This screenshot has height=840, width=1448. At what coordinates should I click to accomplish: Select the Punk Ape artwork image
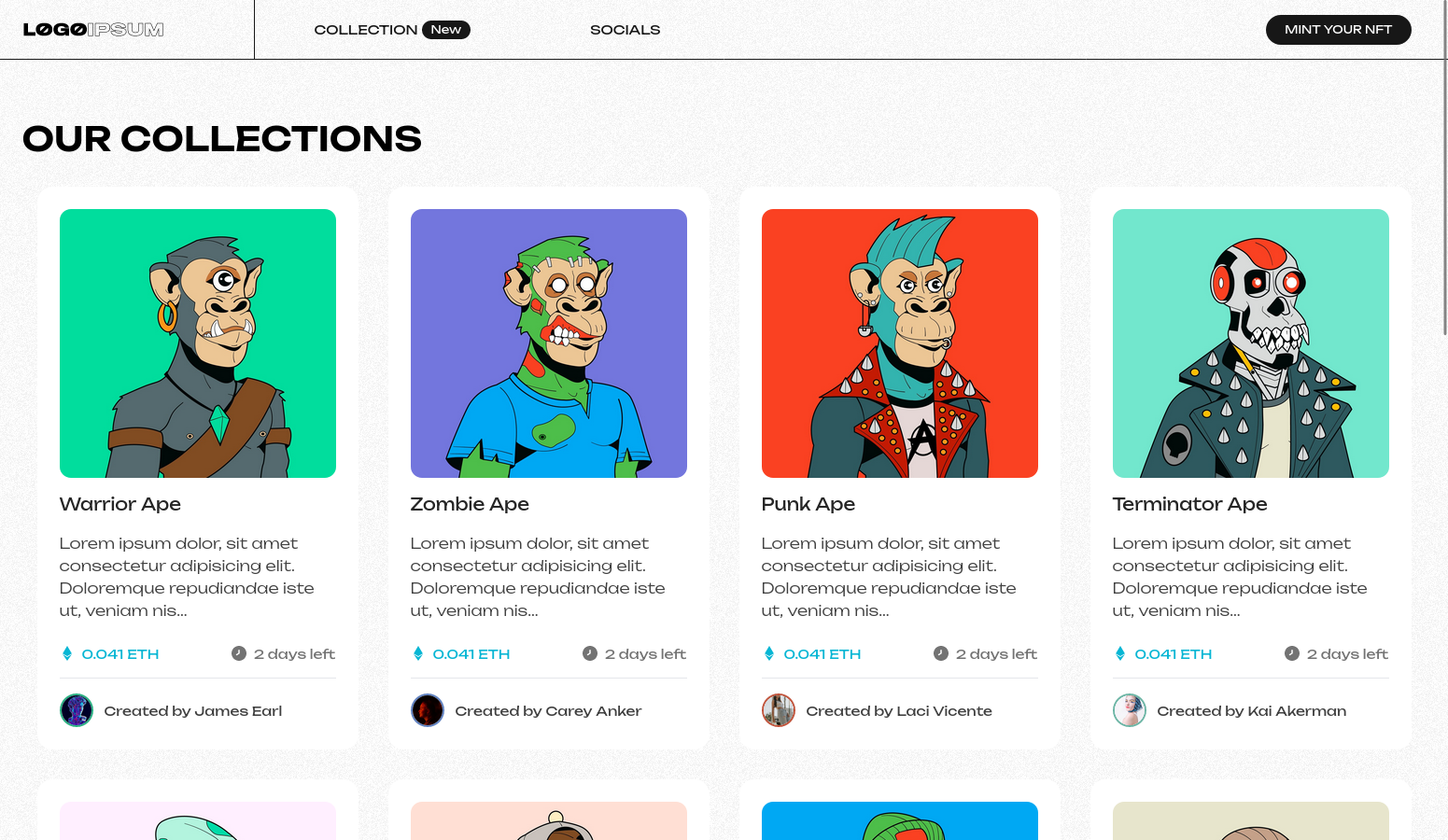(x=900, y=343)
